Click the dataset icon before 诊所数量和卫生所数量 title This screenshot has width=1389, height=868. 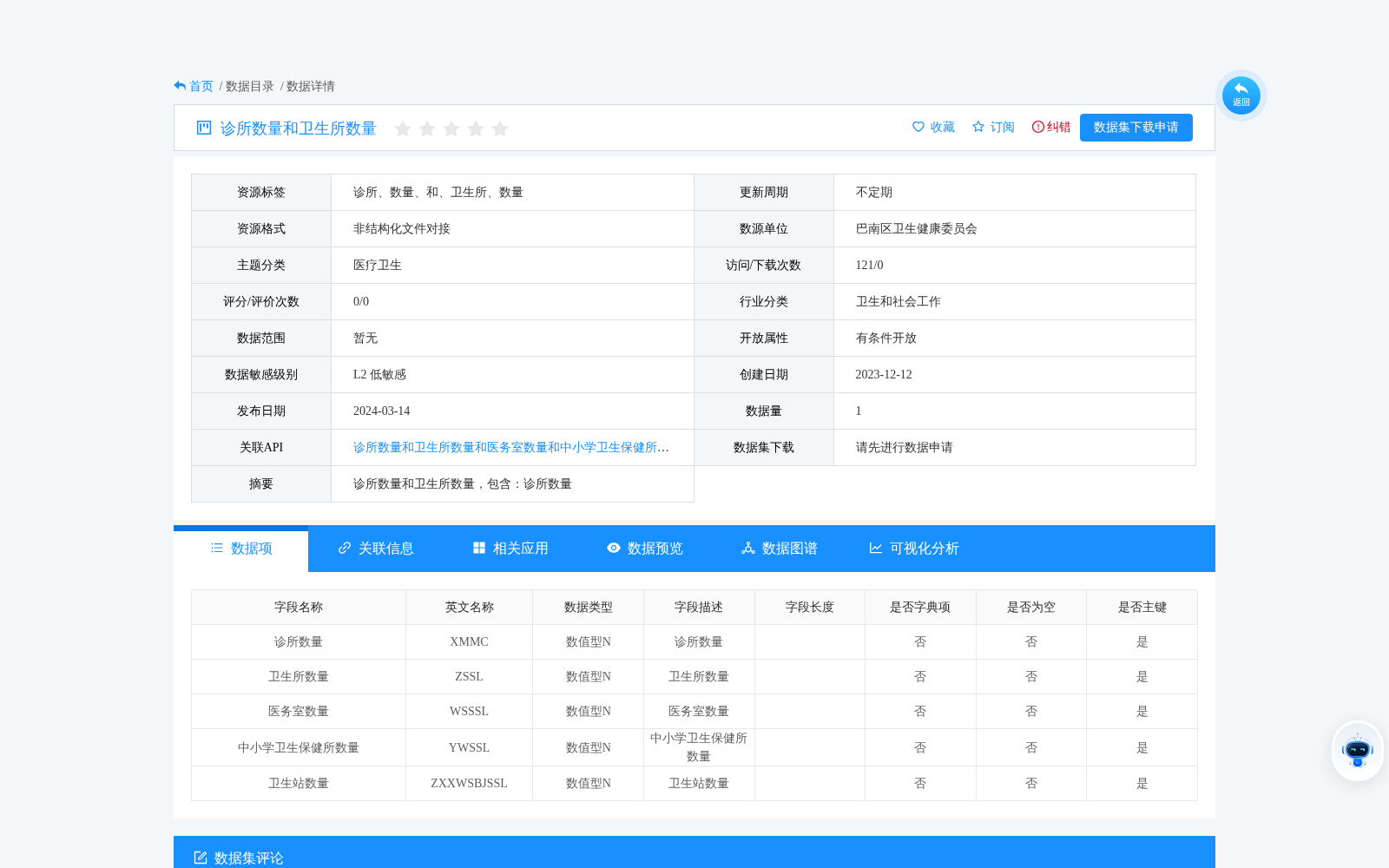pos(204,128)
